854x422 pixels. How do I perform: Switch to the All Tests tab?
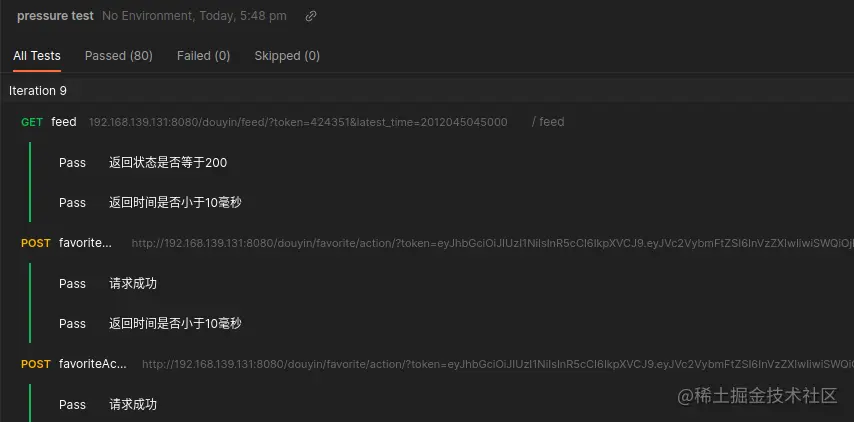[x=37, y=56]
